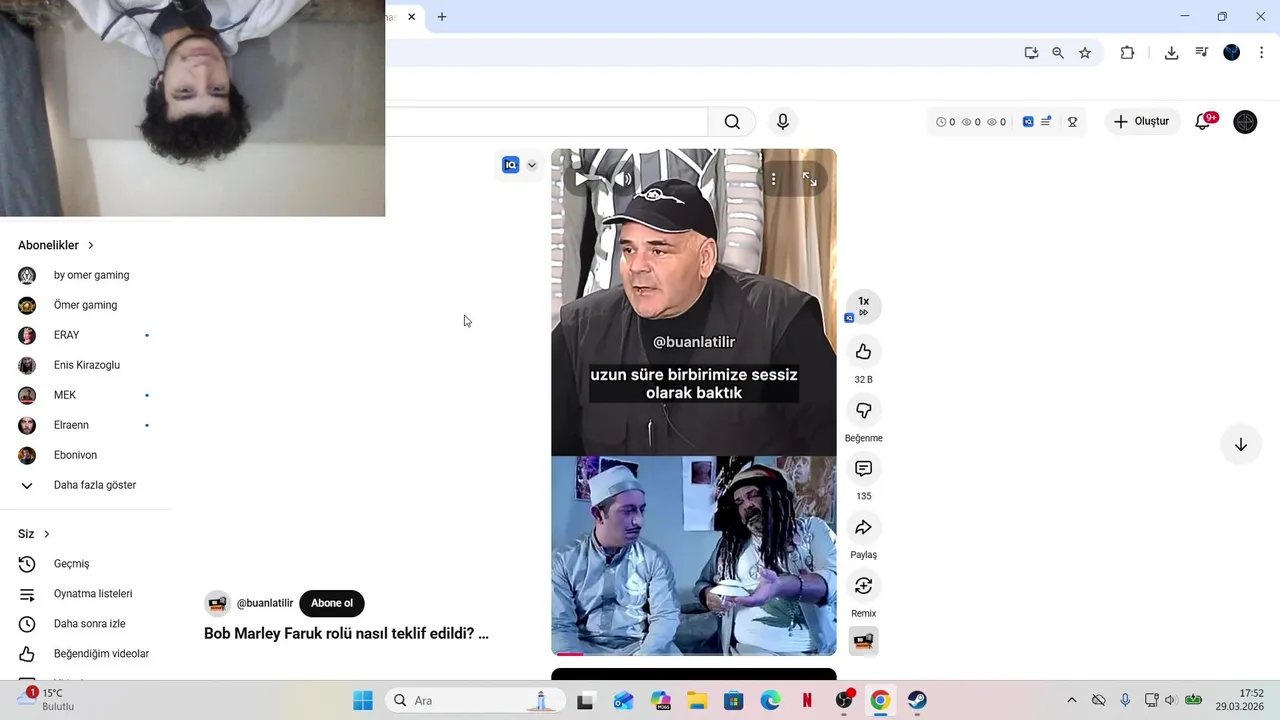The image size is (1280, 720).
Task: Click the Oluştur create button
Action: pos(1141,122)
